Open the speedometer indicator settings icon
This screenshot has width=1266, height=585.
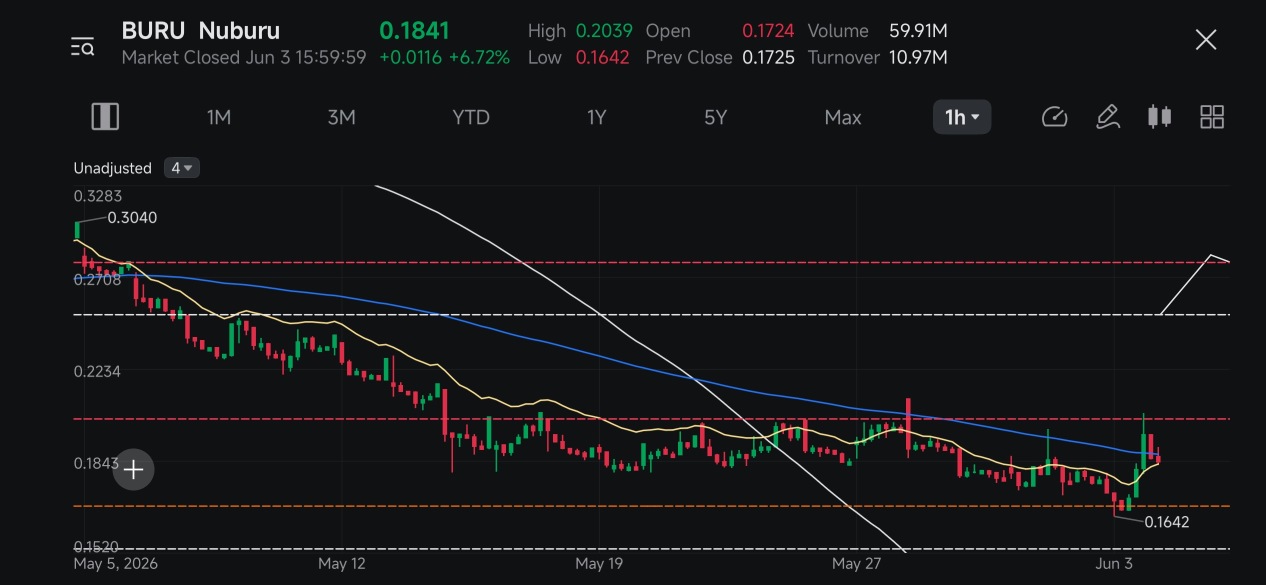click(1055, 117)
